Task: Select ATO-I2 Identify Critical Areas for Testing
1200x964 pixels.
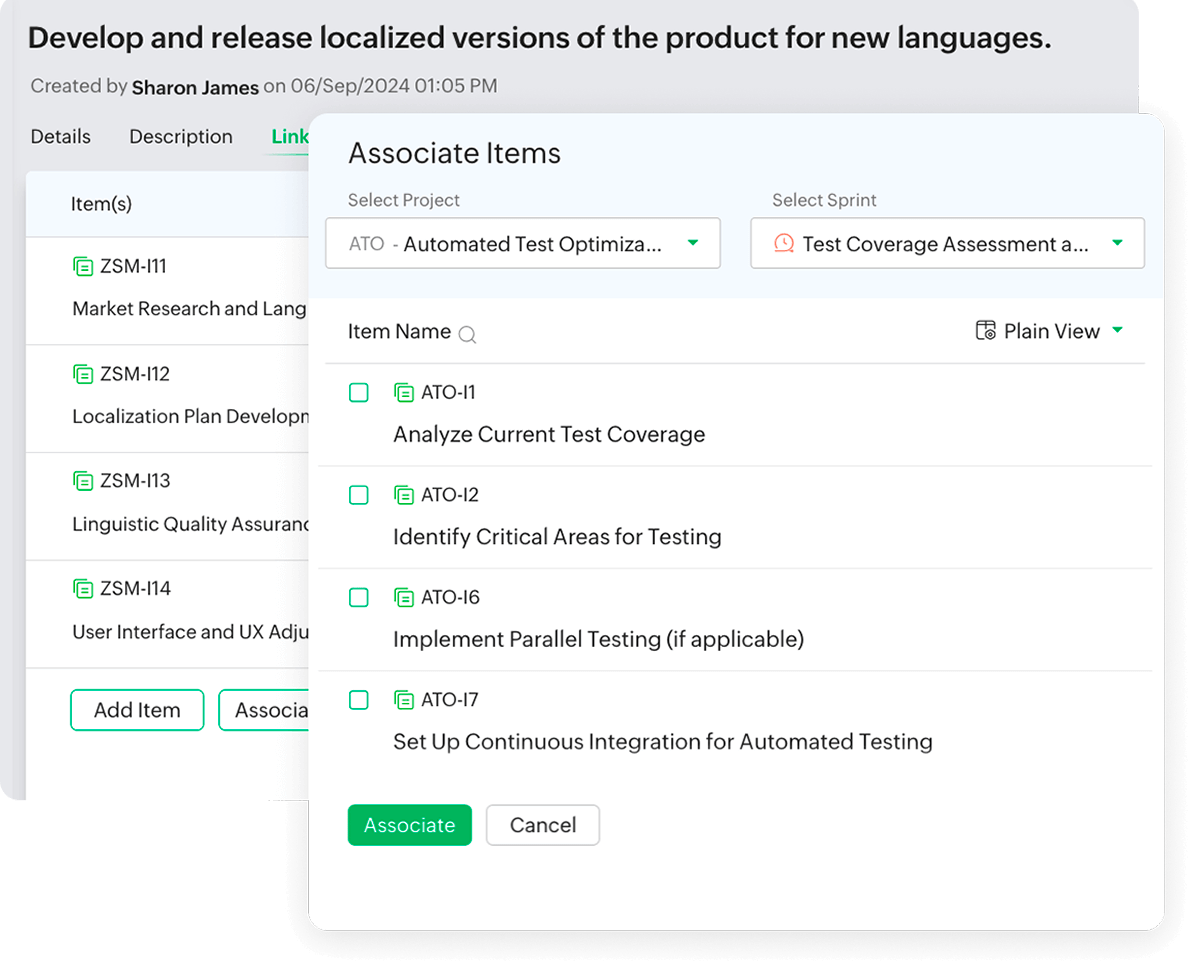Action: tap(359, 495)
